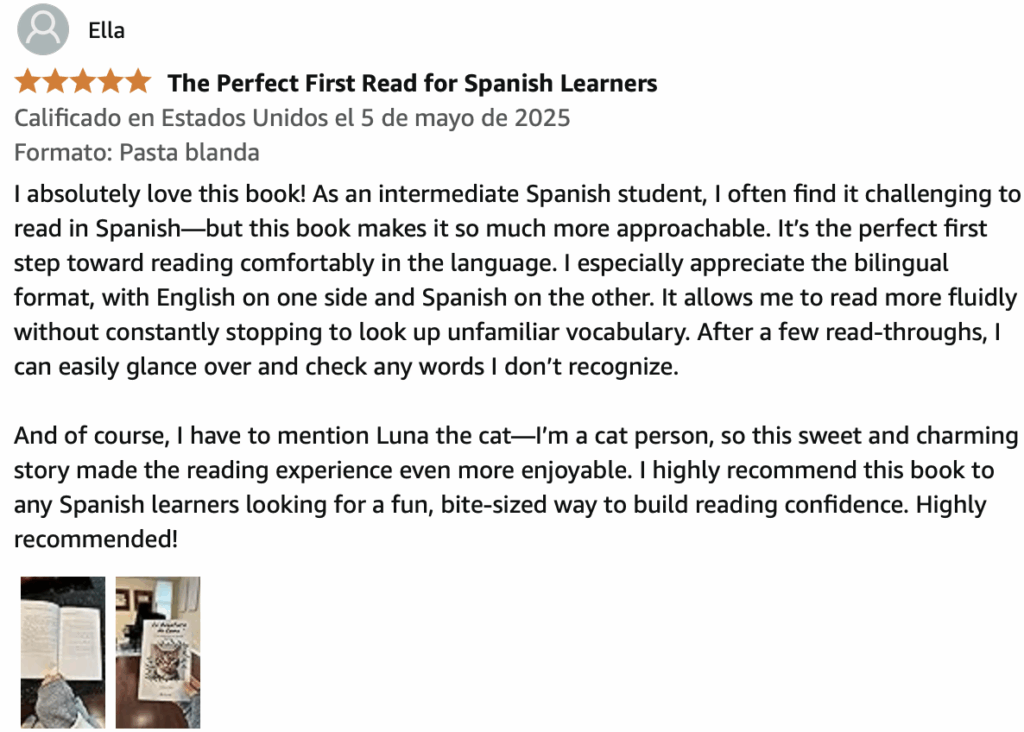This screenshot has height=732, width=1024.
Task: Open the cat book cover photo thumbnail
Action: click(158, 652)
